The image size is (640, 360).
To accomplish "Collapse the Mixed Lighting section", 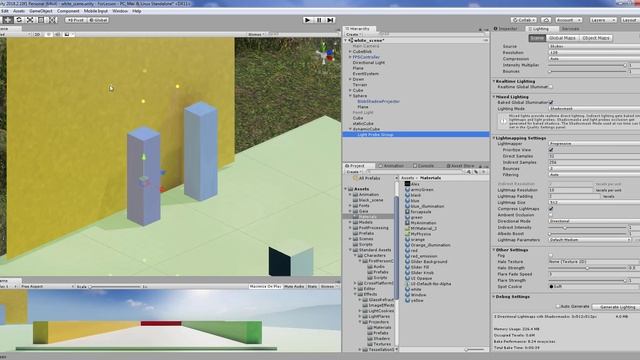I will pyautogui.click(x=494, y=97).
